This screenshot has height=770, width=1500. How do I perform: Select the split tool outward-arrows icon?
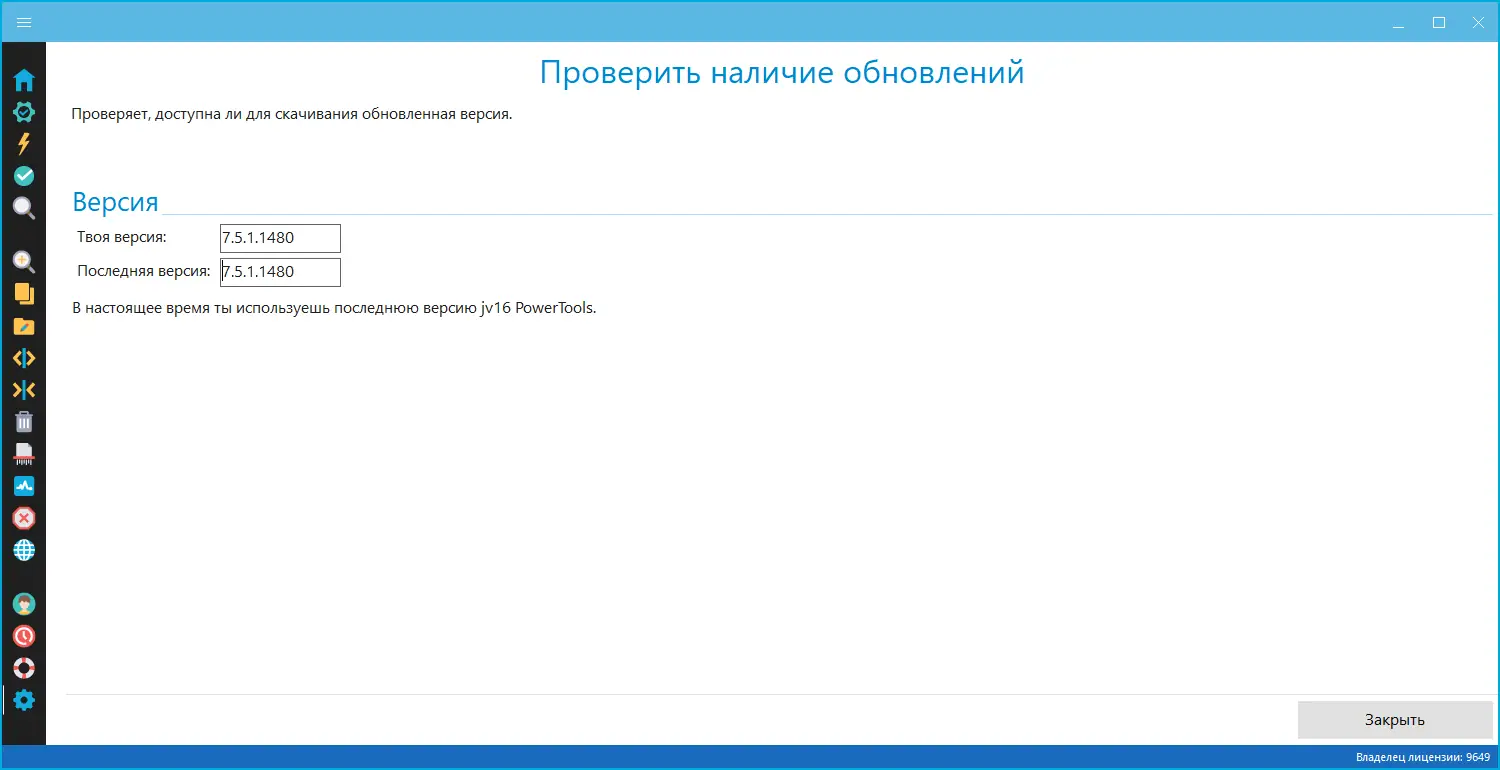[x=24, y=358]
